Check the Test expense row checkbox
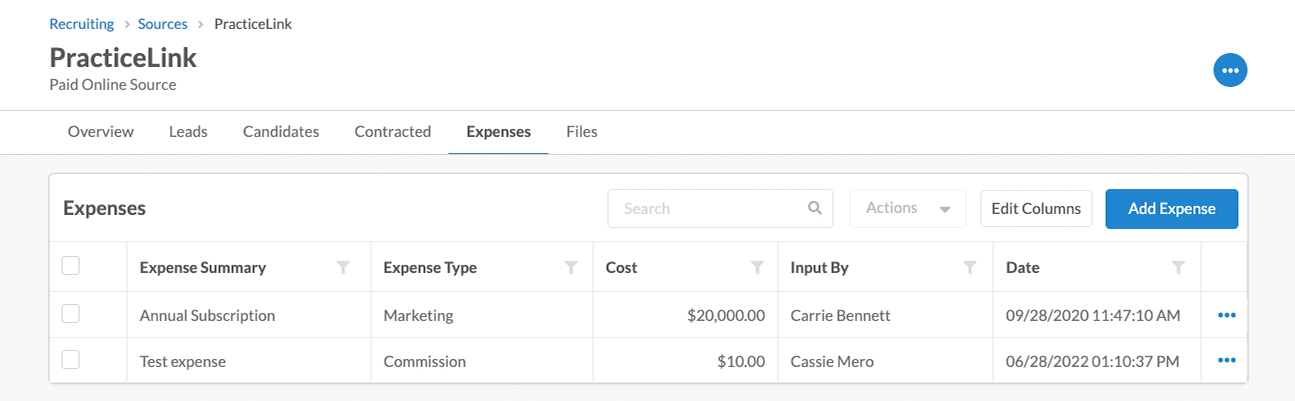The width and height of the screenshot is (1295, 401). point(71,360)
